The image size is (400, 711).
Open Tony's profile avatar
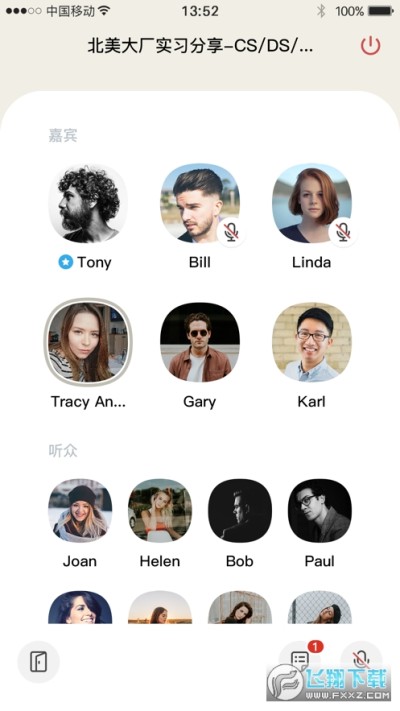coord(88,203)
